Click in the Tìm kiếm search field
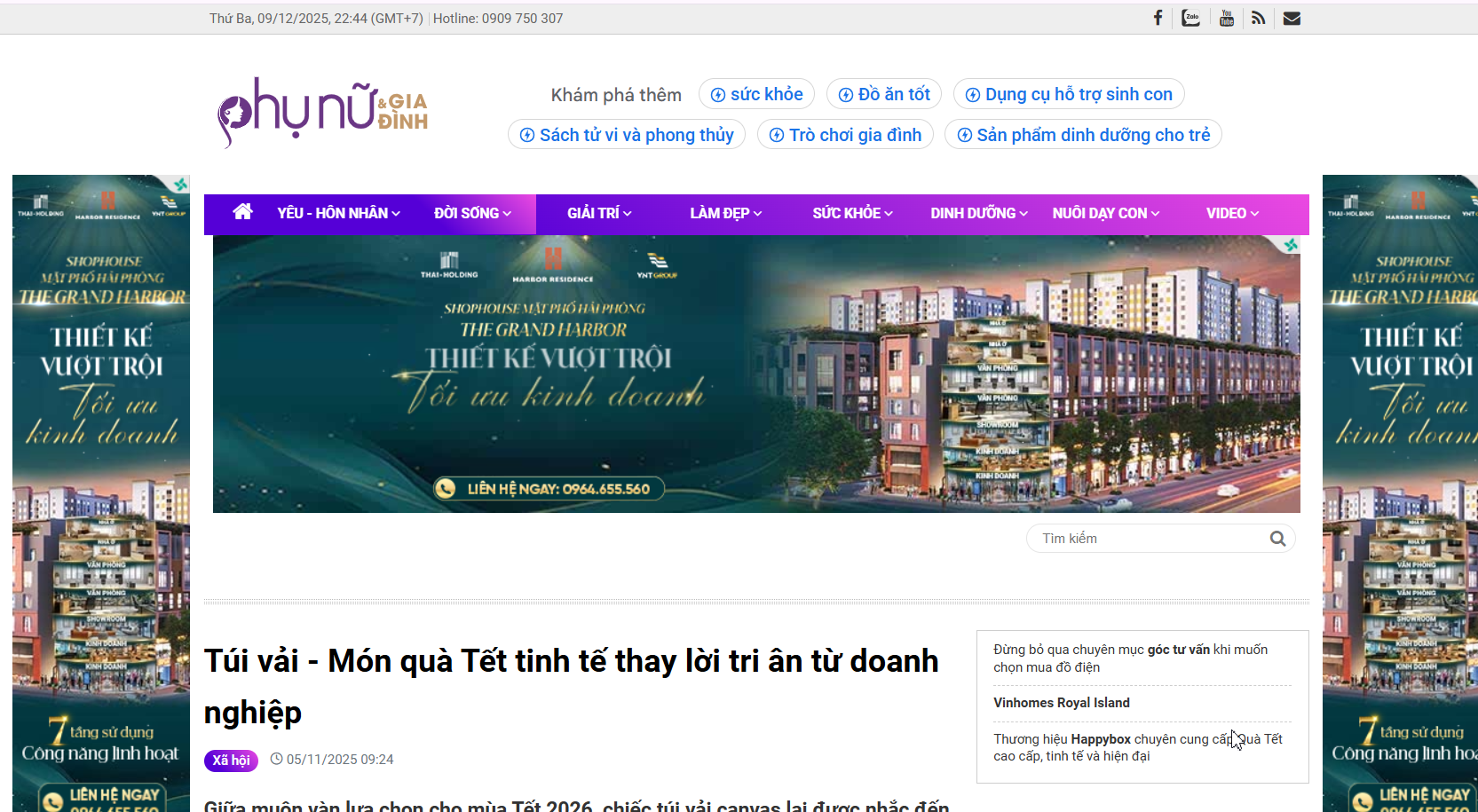Image resolution: width=1478 pixels, height=812 pixels. tap(1150, 539)
